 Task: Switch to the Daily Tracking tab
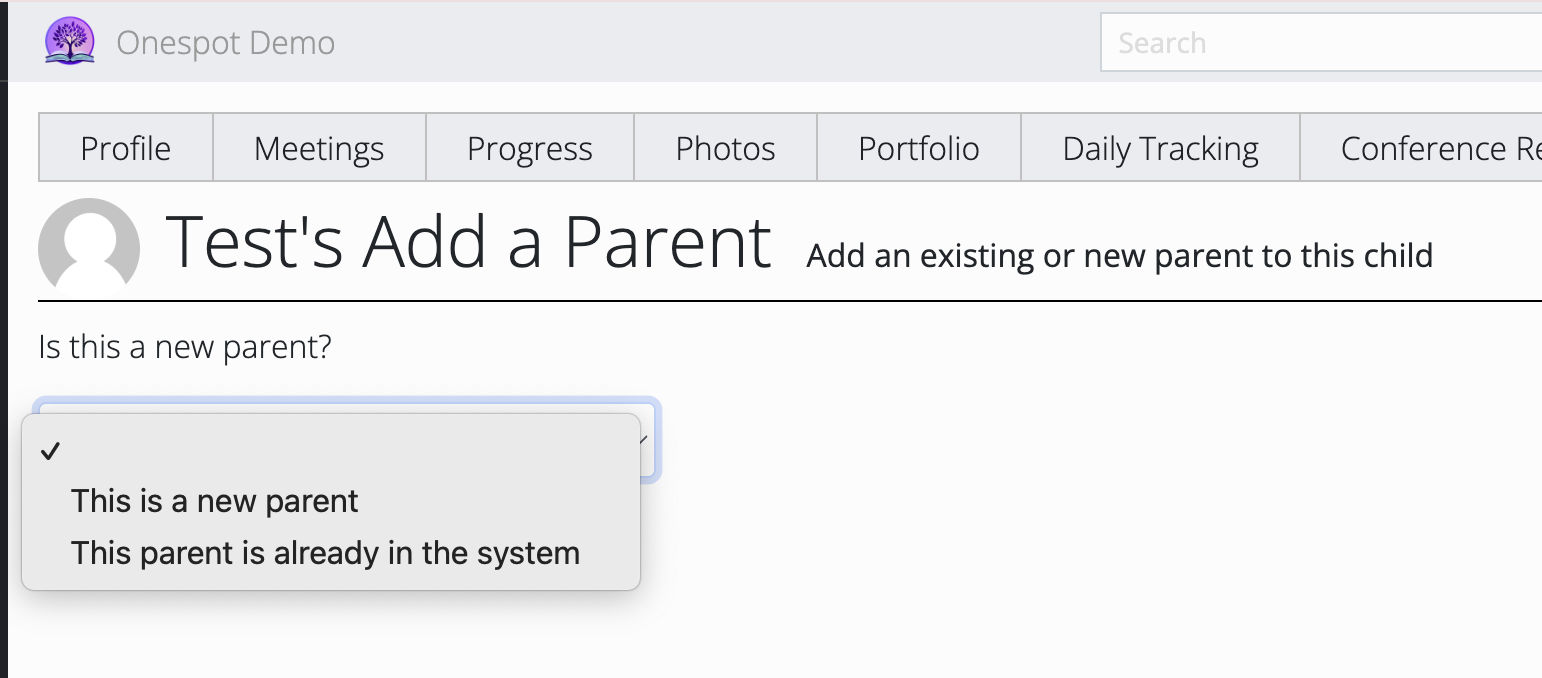tap(1160, 148)
